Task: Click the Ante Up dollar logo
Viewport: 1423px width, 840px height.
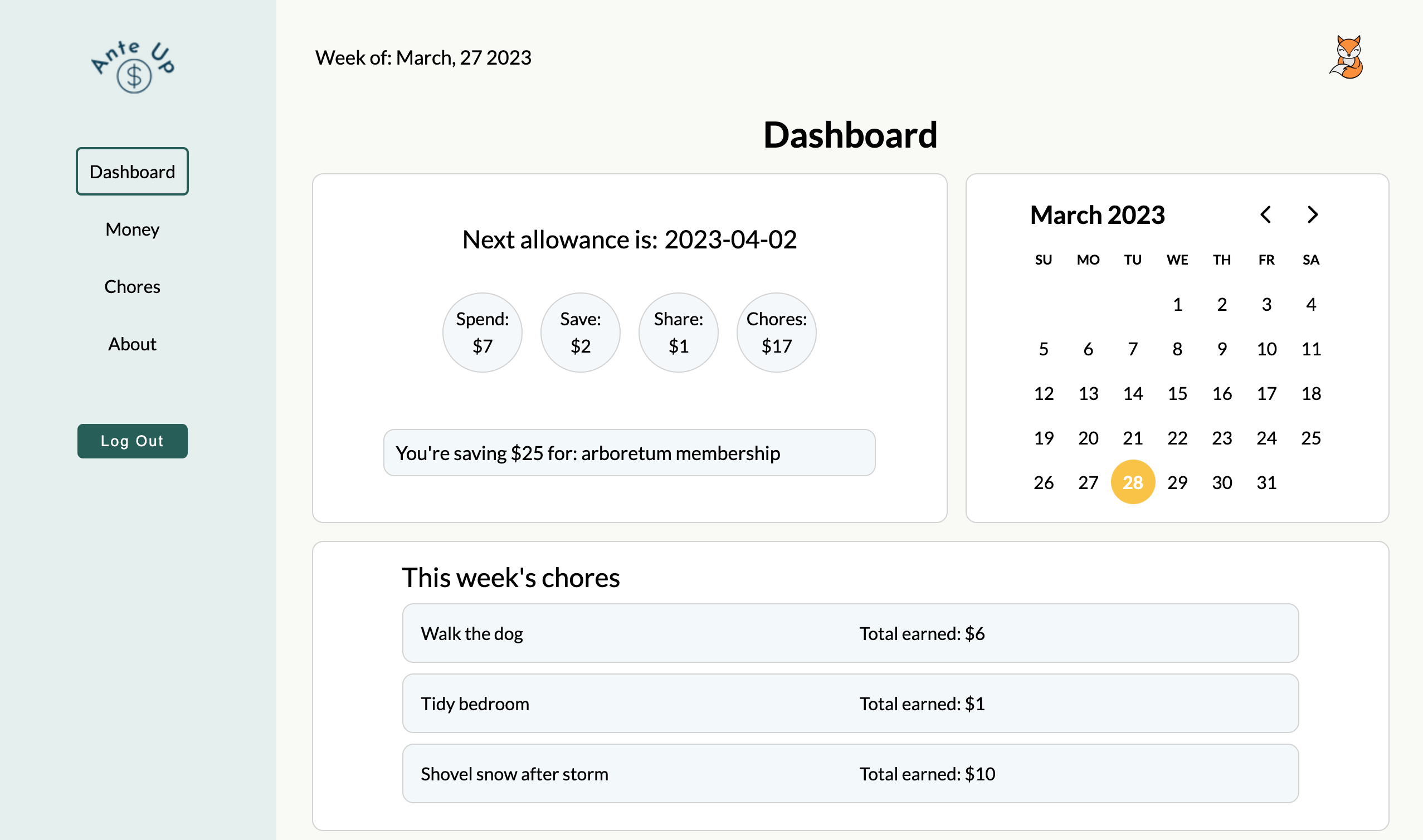Action: coord(133,67)
